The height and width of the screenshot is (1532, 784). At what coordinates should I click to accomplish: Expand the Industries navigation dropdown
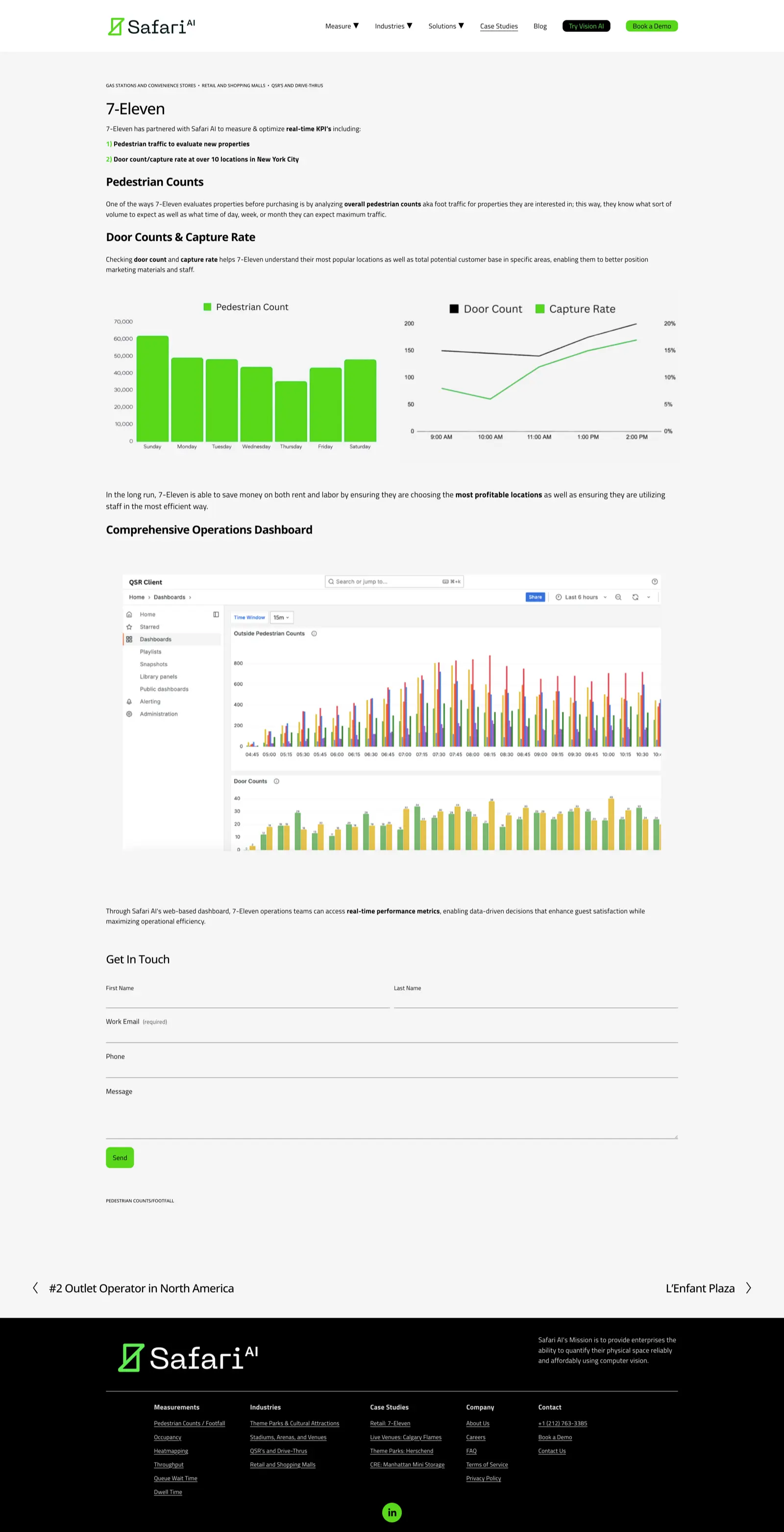tap(393, 25)
